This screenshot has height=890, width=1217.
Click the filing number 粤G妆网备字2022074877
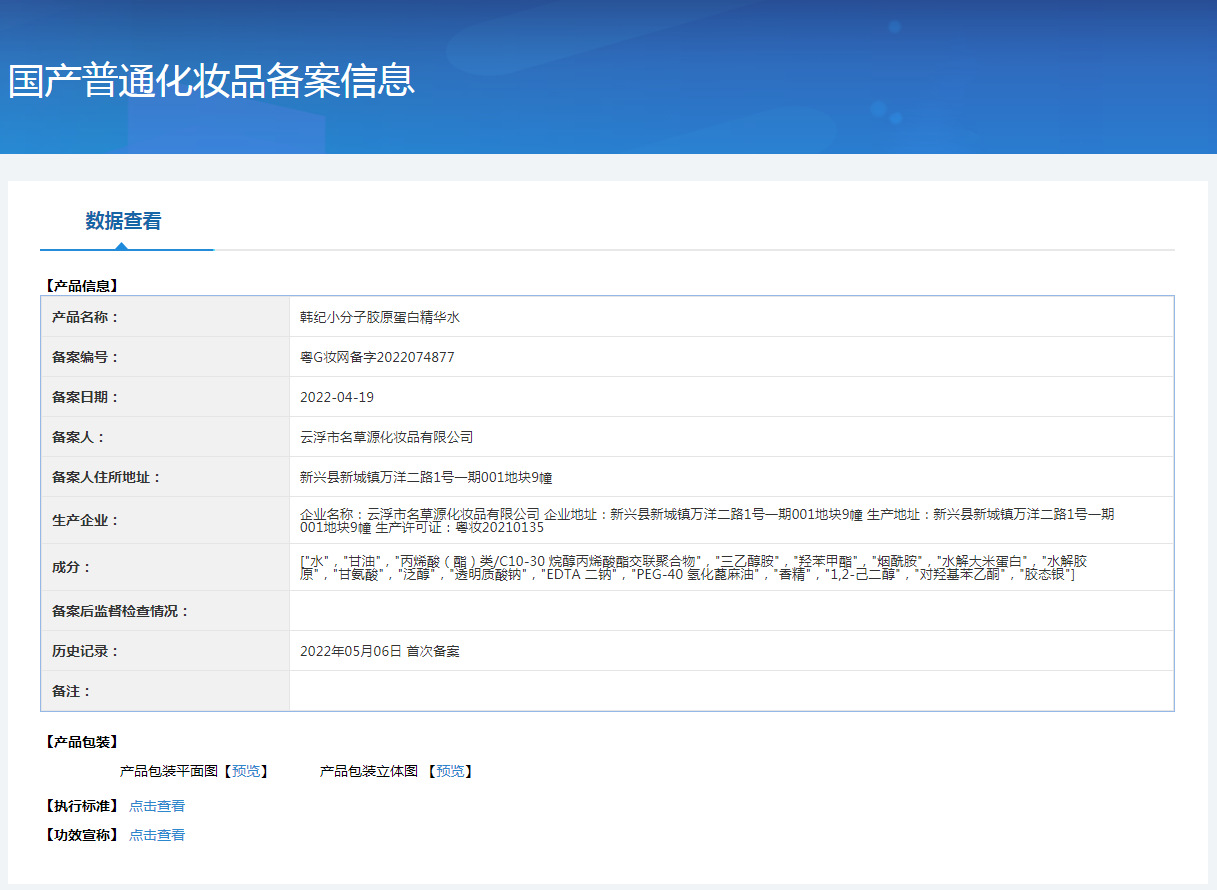pyautogui.click(x=377, y=357)
